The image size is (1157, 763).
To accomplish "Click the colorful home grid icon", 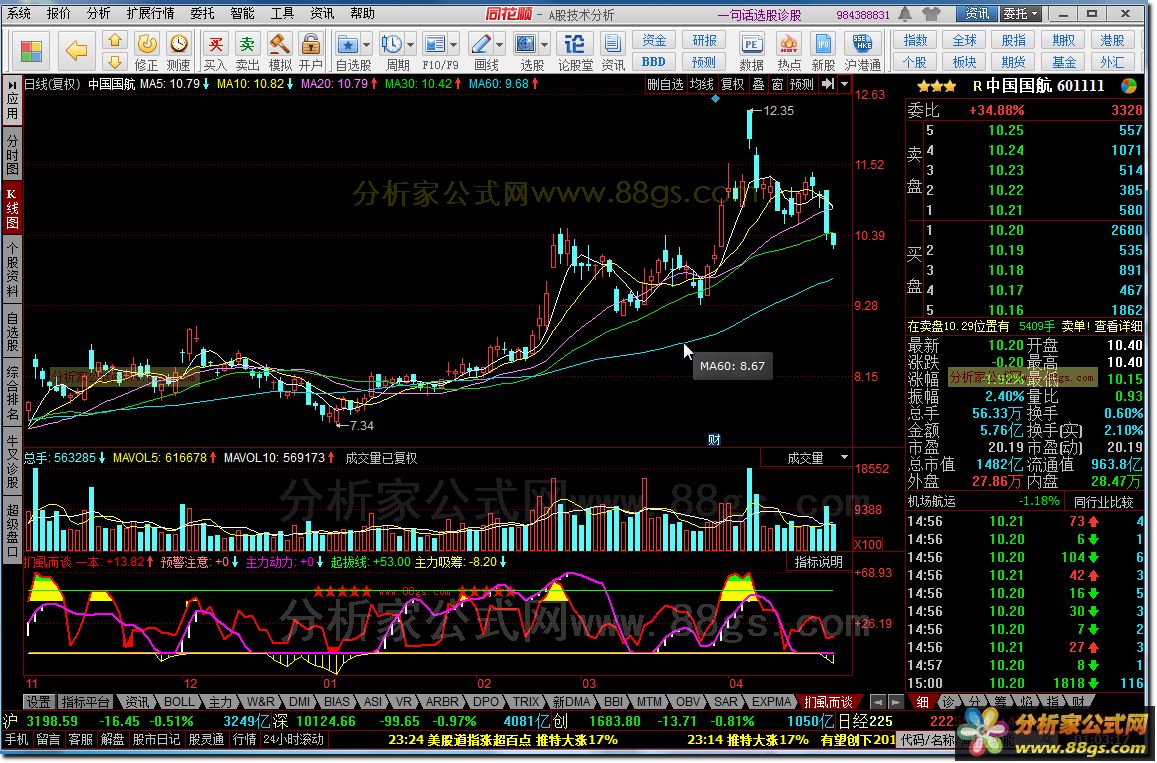I will [x=31, y=51].
